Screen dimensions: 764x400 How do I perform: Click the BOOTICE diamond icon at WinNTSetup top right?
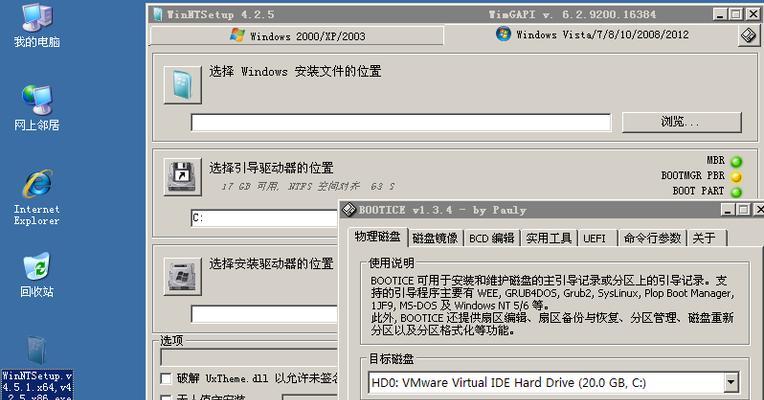pos(748,36)
